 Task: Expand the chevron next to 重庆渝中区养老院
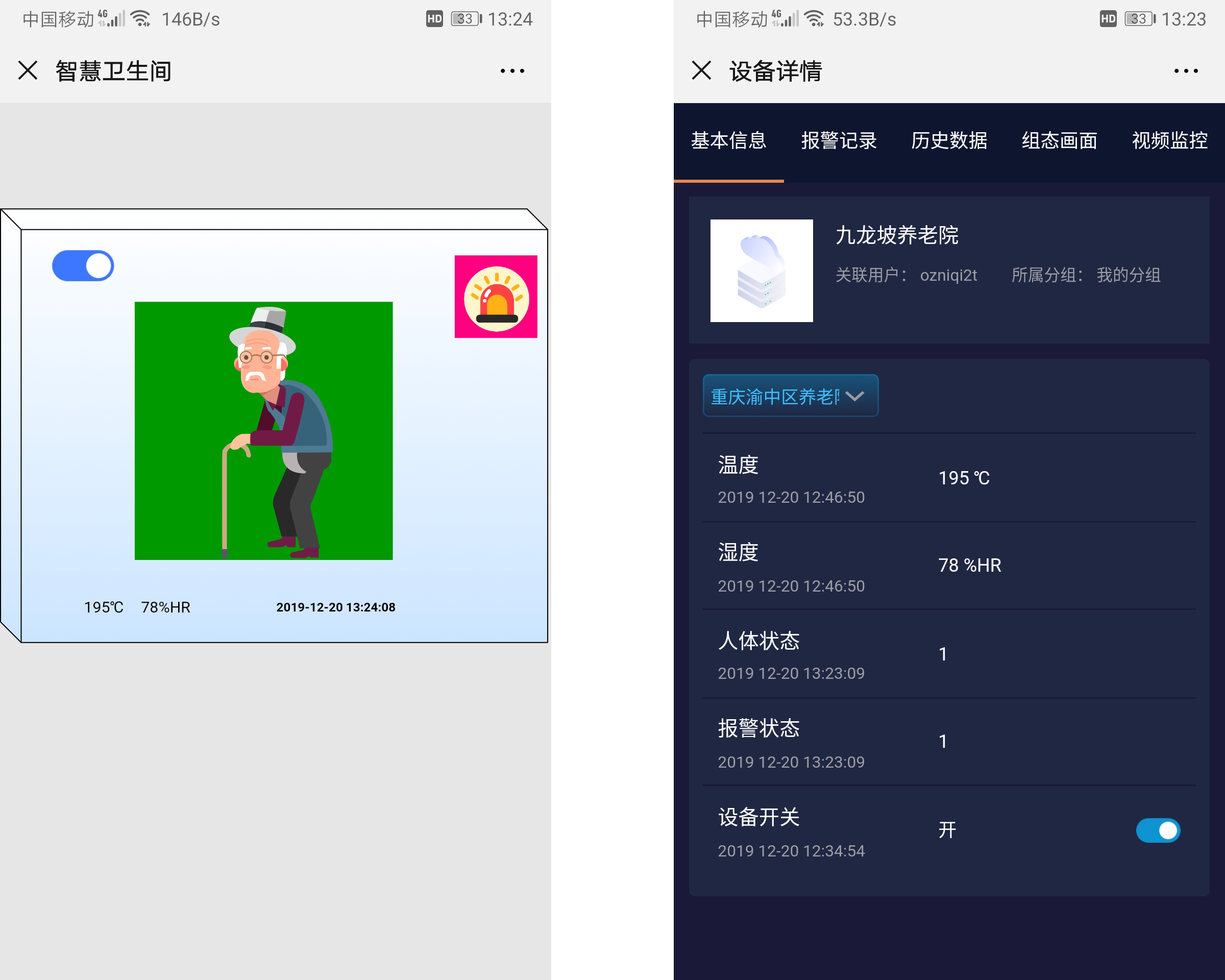pos(855,397)
